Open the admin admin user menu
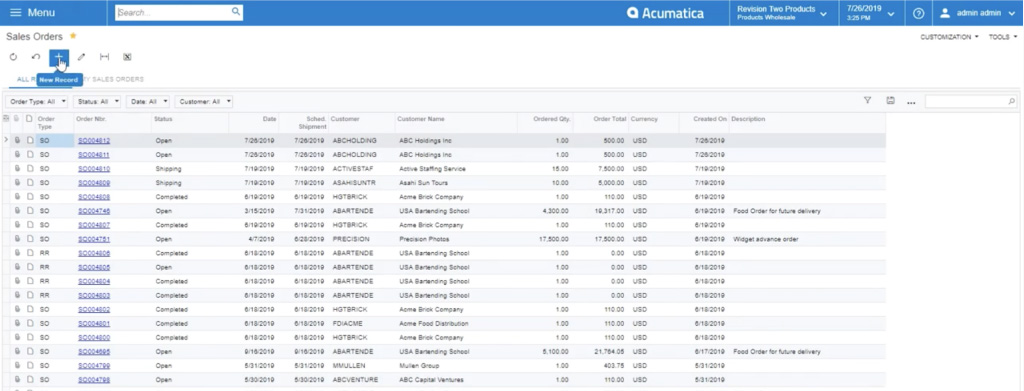1024x391 pixels. pos(978,13)
